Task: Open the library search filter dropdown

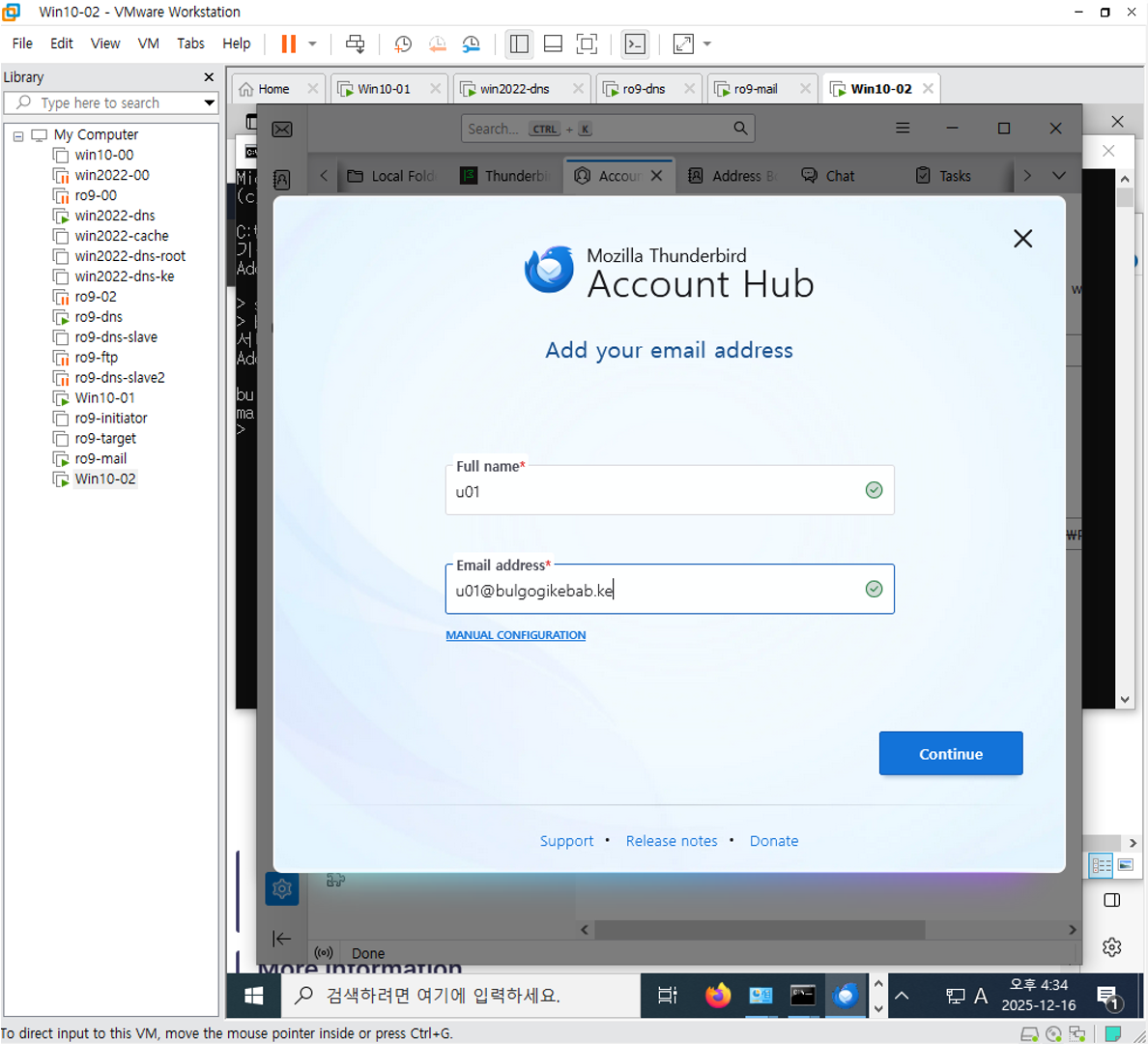Action: (x=210, y=102)
